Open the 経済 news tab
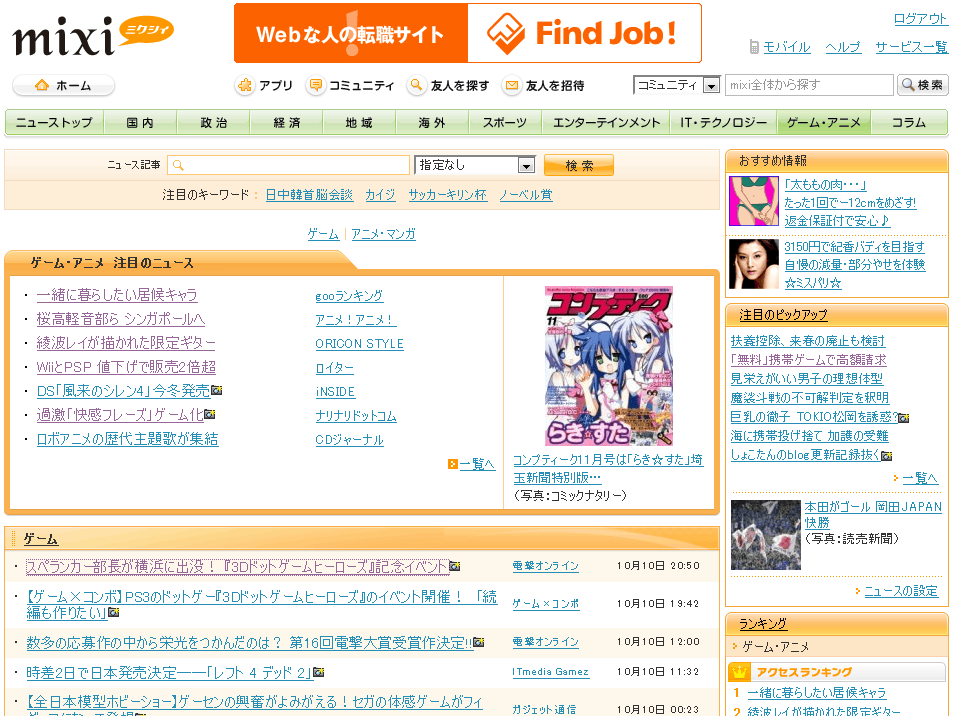 click(x=286, y=122)
